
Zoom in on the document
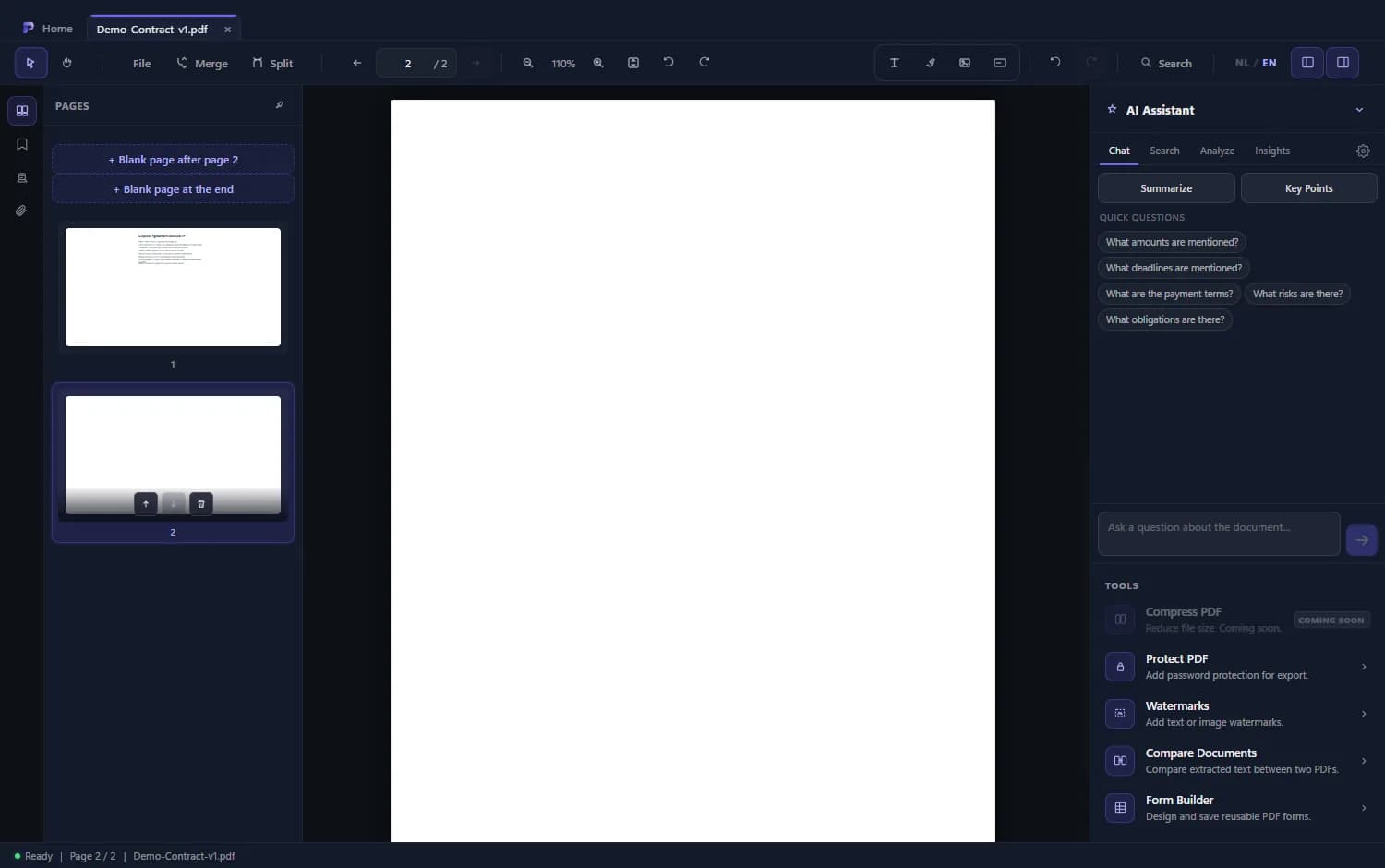598,63
